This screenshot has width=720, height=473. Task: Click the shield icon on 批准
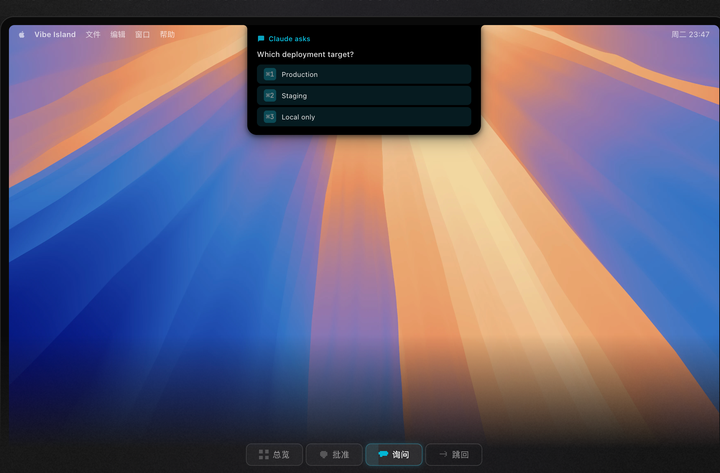click(x=323, y=455)
